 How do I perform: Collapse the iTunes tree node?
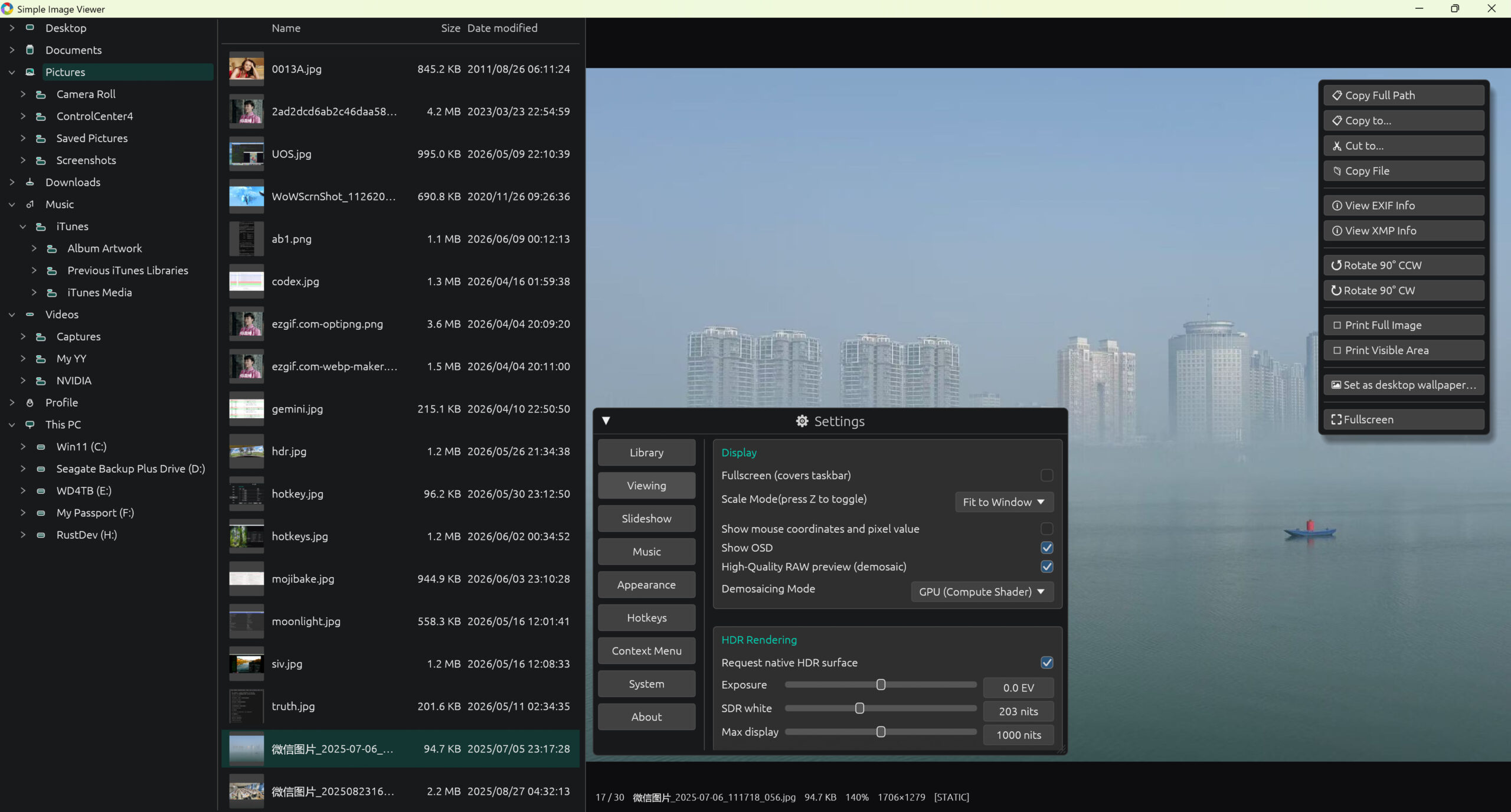coord(23,227)
